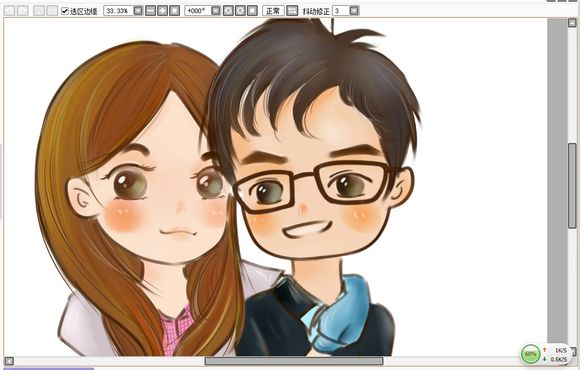
Task: Flip the canvas horizontally icon
Action: click(x=292, y=11)
